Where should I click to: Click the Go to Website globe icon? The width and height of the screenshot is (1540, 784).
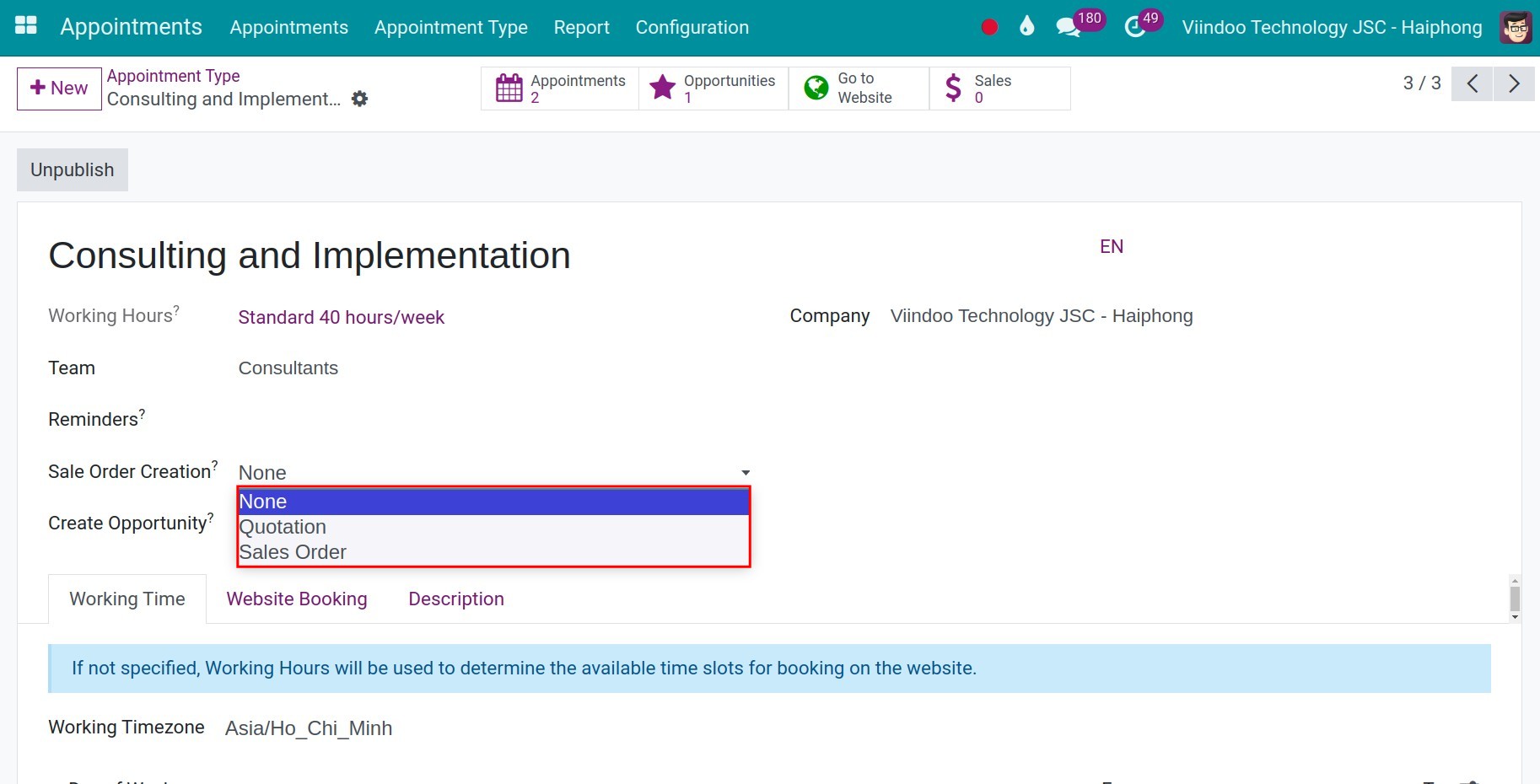816,88
